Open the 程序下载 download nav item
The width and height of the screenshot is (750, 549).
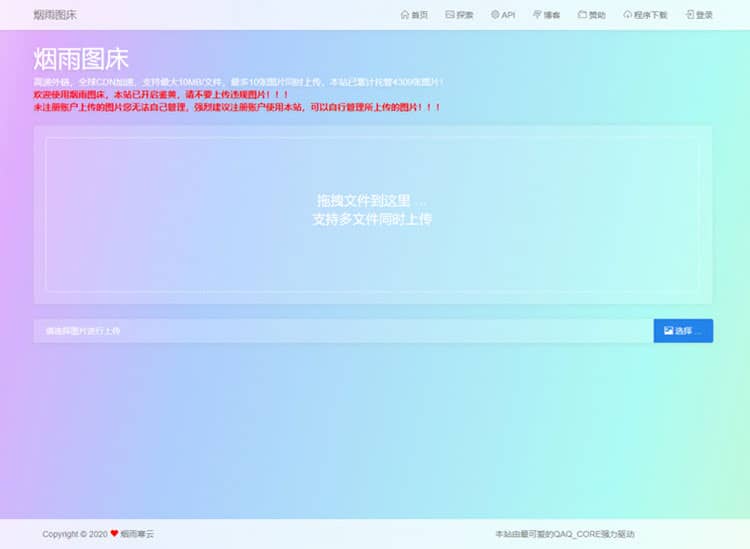[645, 15]
